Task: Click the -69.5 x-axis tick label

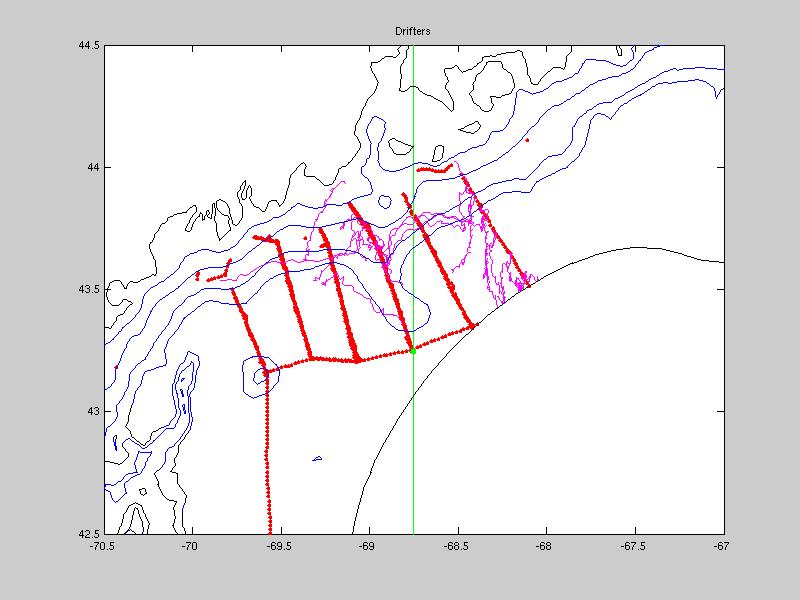Action: tap(280, 546)
